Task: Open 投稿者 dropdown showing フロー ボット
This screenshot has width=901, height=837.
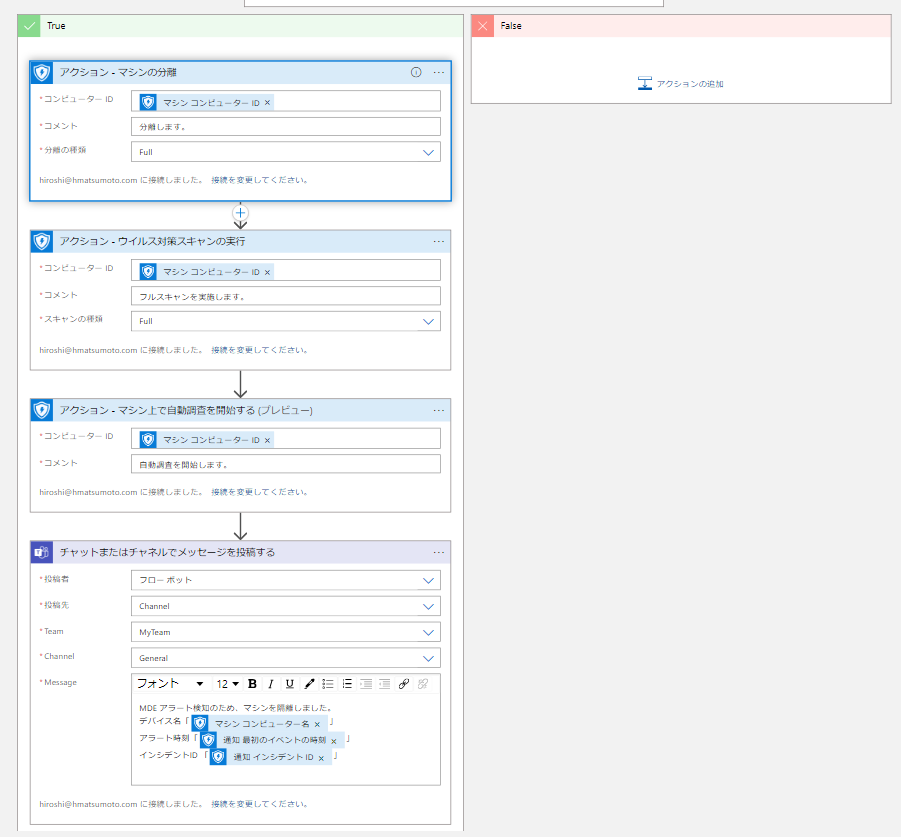Action: 286,580
